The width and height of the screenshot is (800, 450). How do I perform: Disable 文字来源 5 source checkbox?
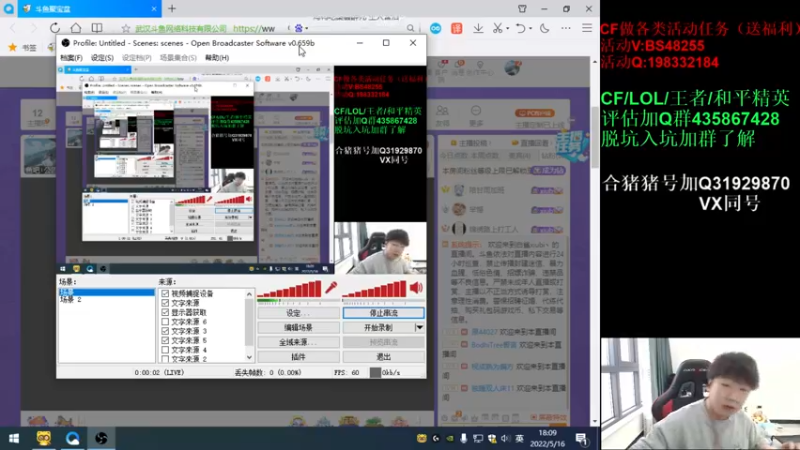[x=165, y=340]
